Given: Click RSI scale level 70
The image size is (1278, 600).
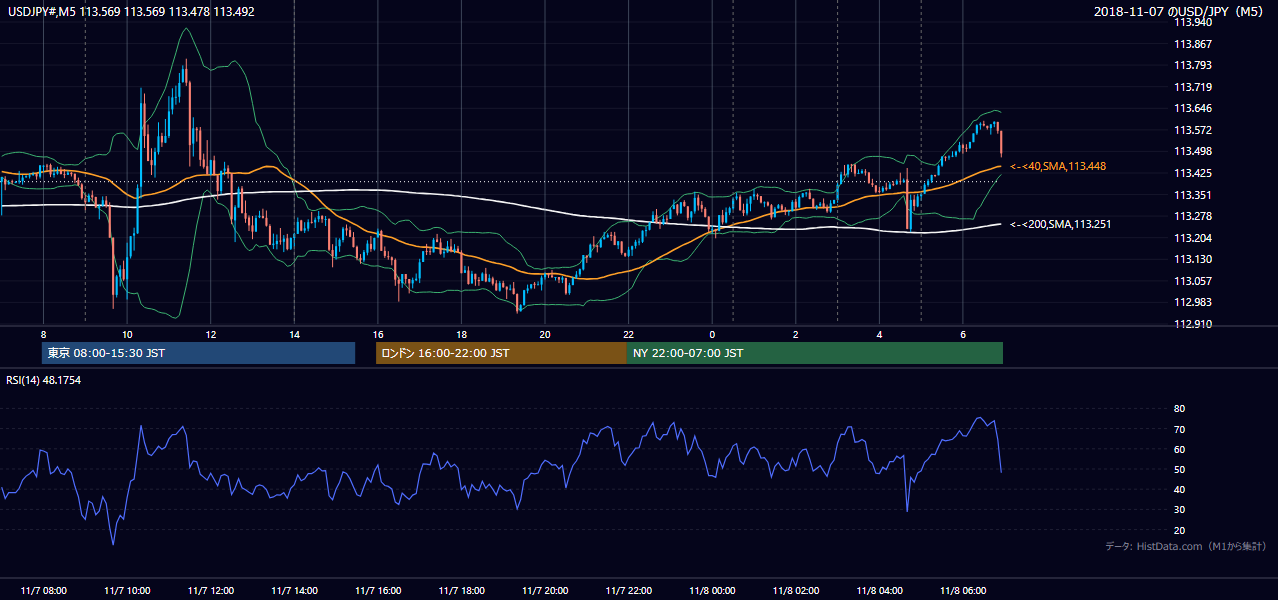Looking at the screenshot, I should pos(1179,429).
